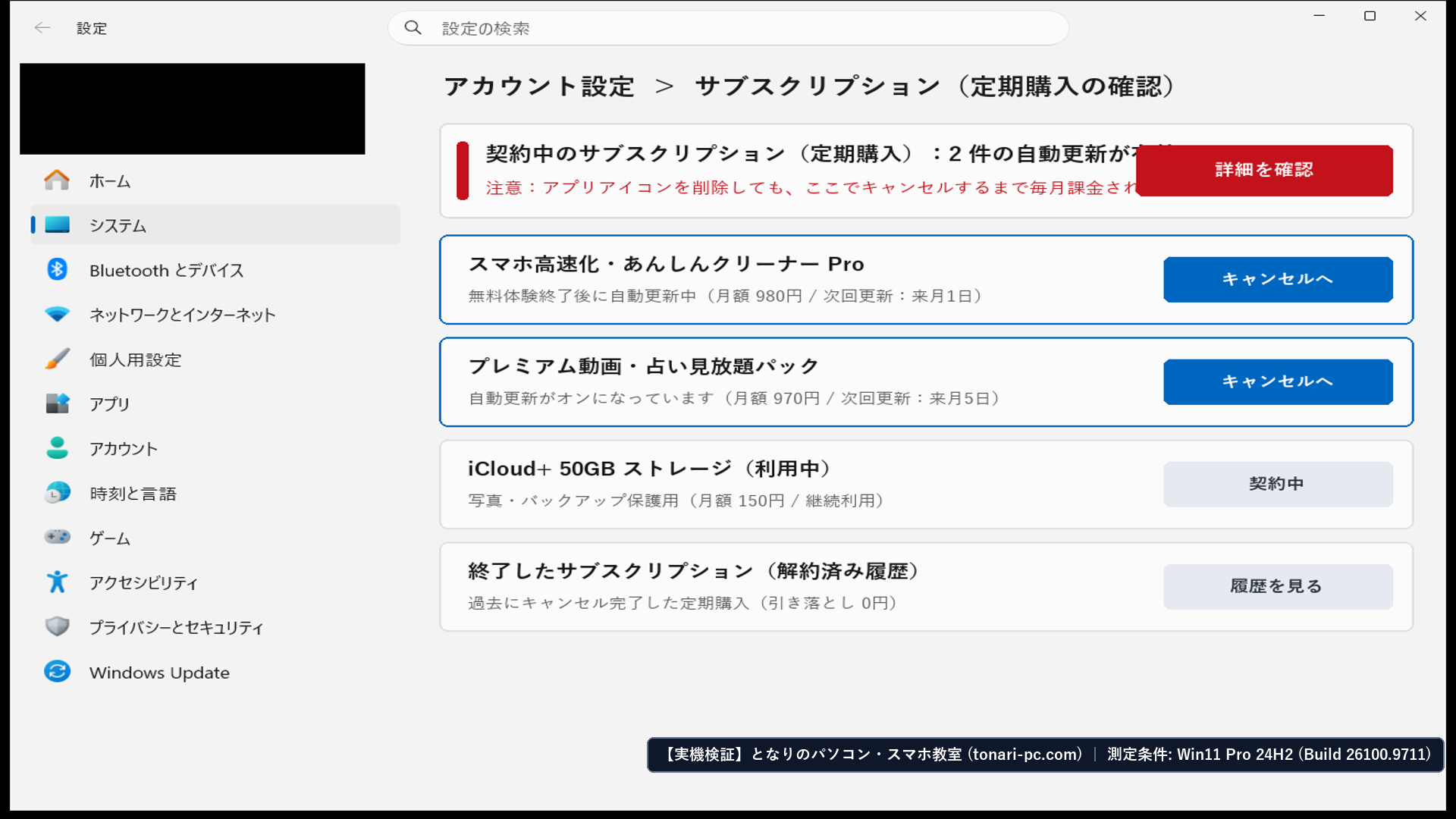Click the 月額 980円 renewal description
This screenshot has width=1456, height=819.
[726, 296]
